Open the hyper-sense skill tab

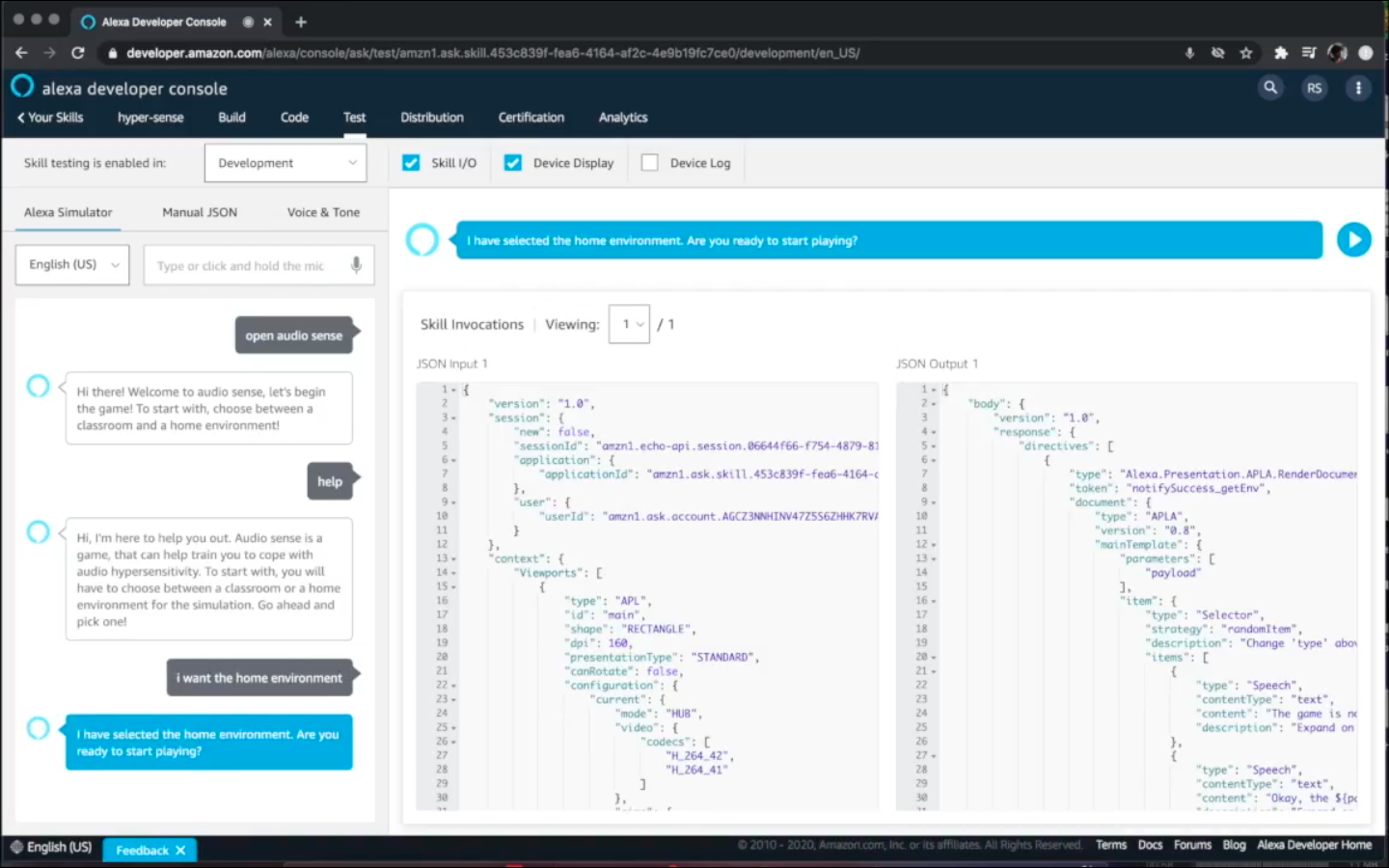150,118
